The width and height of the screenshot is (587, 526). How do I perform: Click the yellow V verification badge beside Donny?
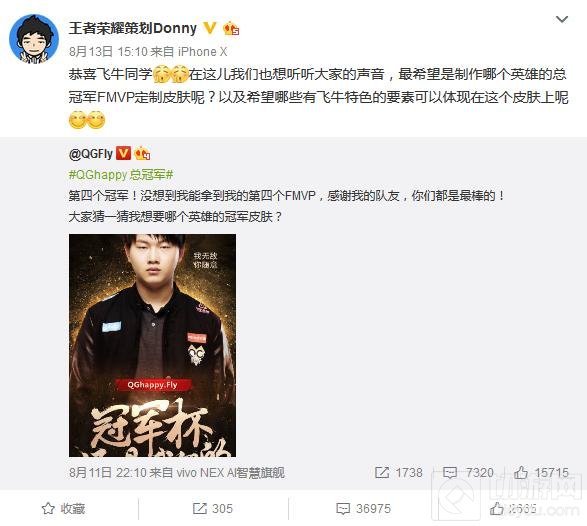click(x=210, y=28)
